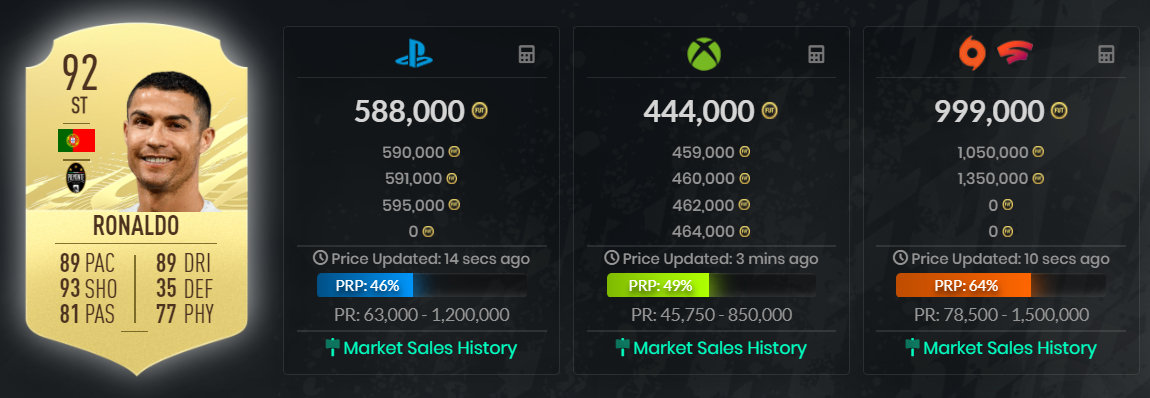This screenshot has width=1150, height=398.
Task: Click the PlayStation logo icon
Action: [x=414, y=54]
